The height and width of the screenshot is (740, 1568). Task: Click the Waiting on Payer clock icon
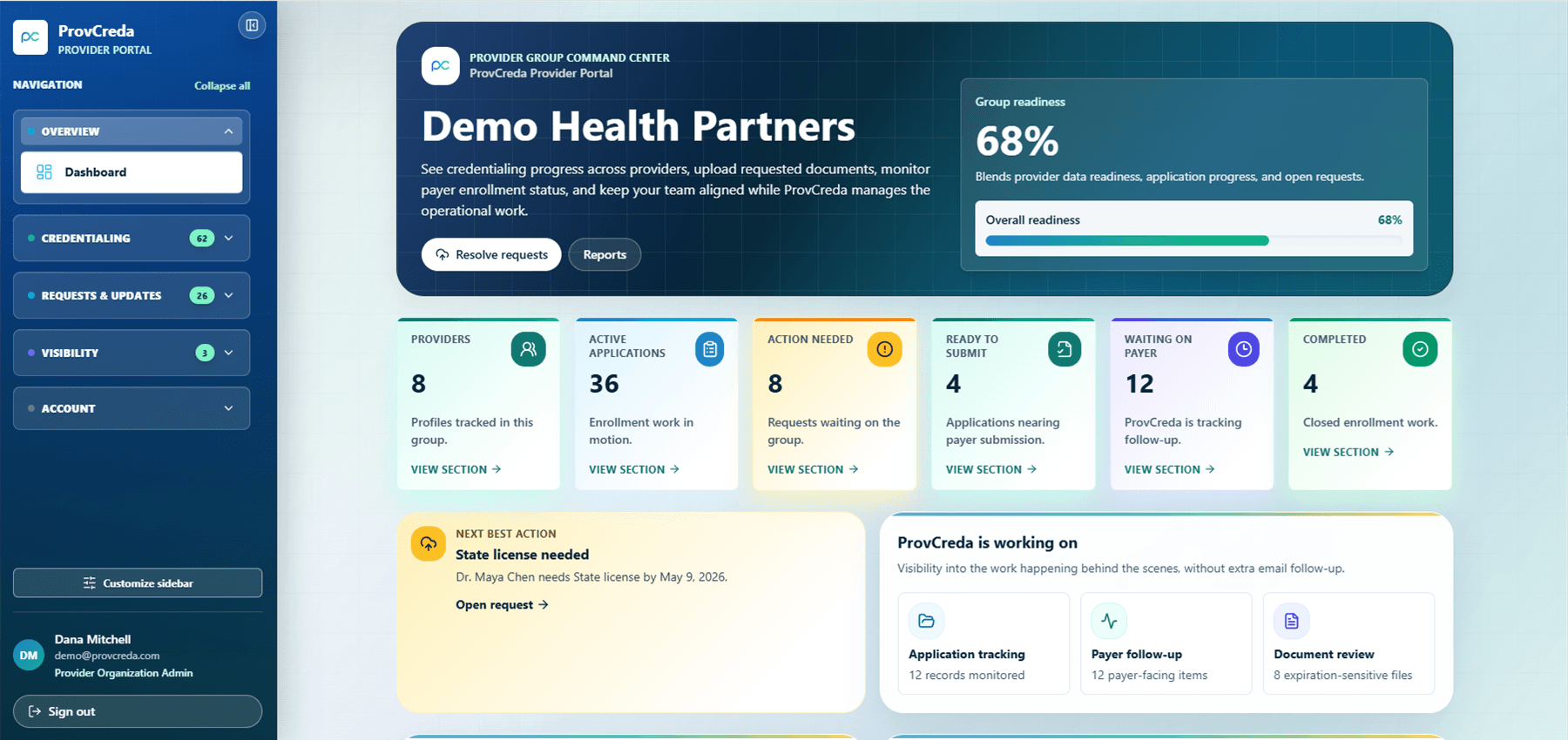1244,349
